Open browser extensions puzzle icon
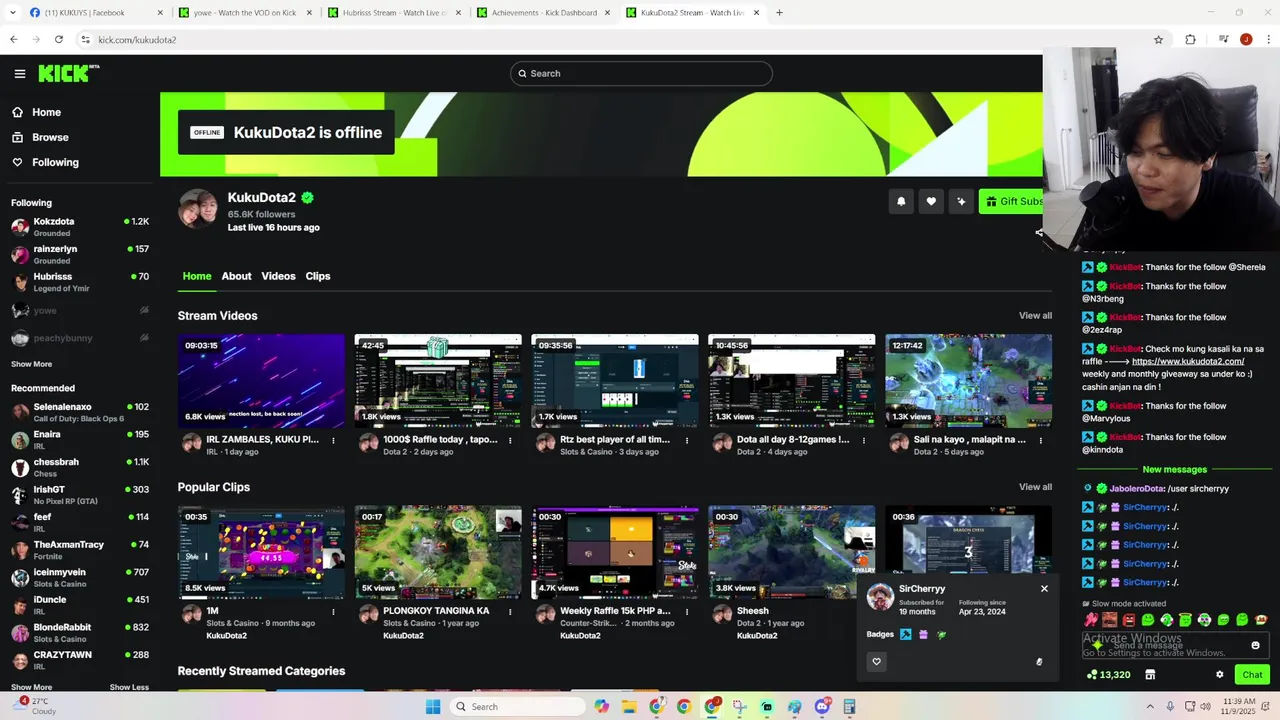Viewport: 1280px width, 720px height. click(x=1190, y=40)
